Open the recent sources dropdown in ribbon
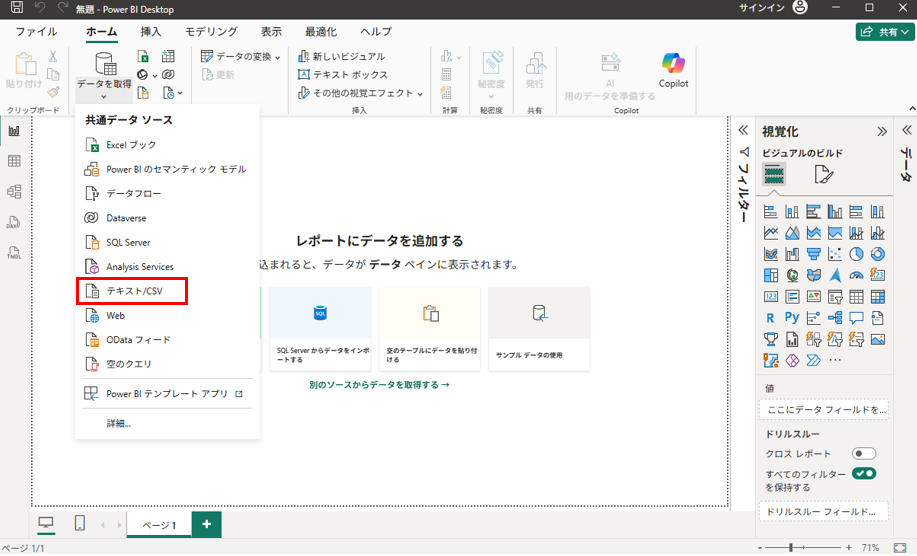Screen dimensions: 917x556 [180, 93]
